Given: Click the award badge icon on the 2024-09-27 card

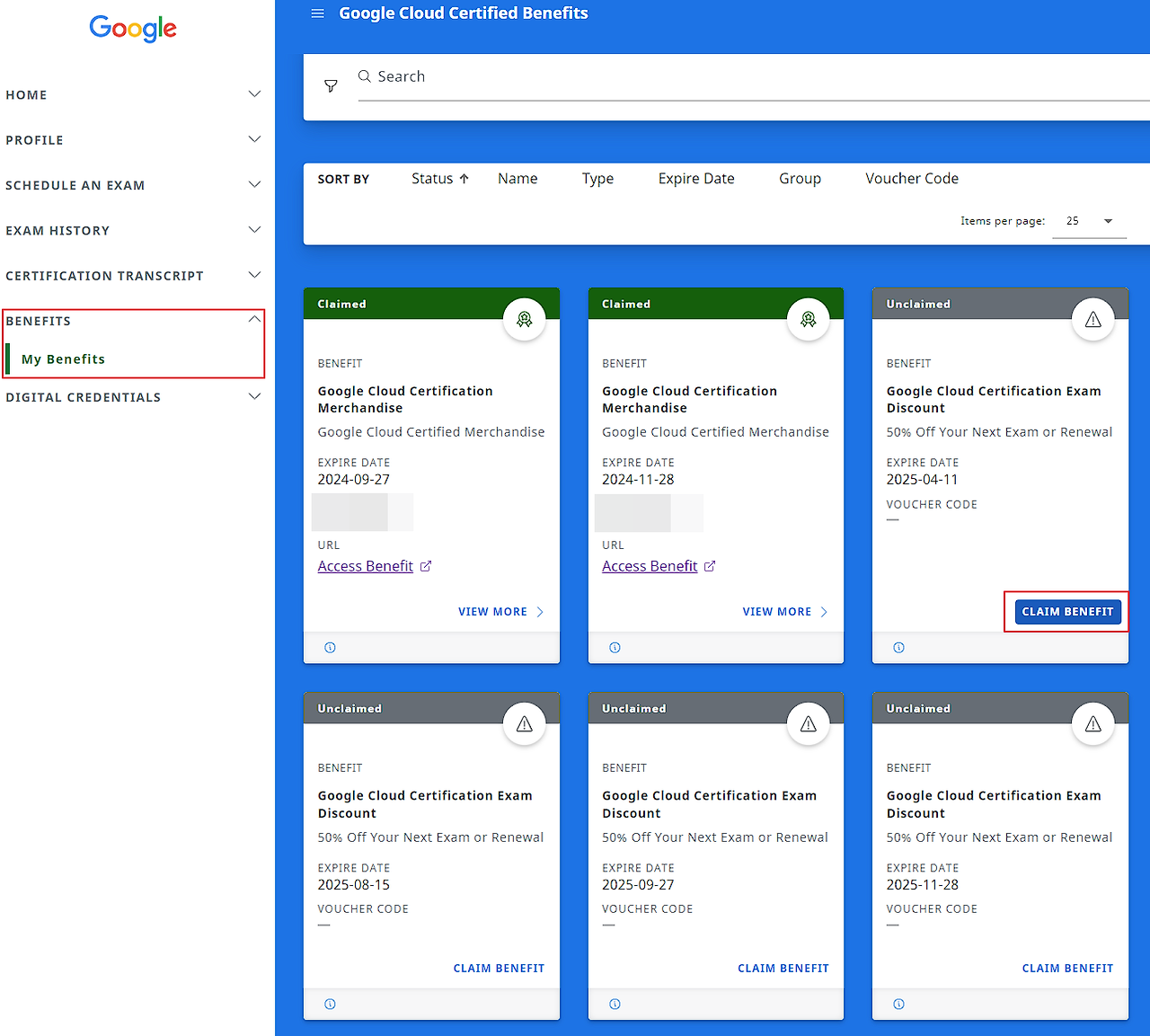Looking at the screenshot, I should [x=525, y=319].
